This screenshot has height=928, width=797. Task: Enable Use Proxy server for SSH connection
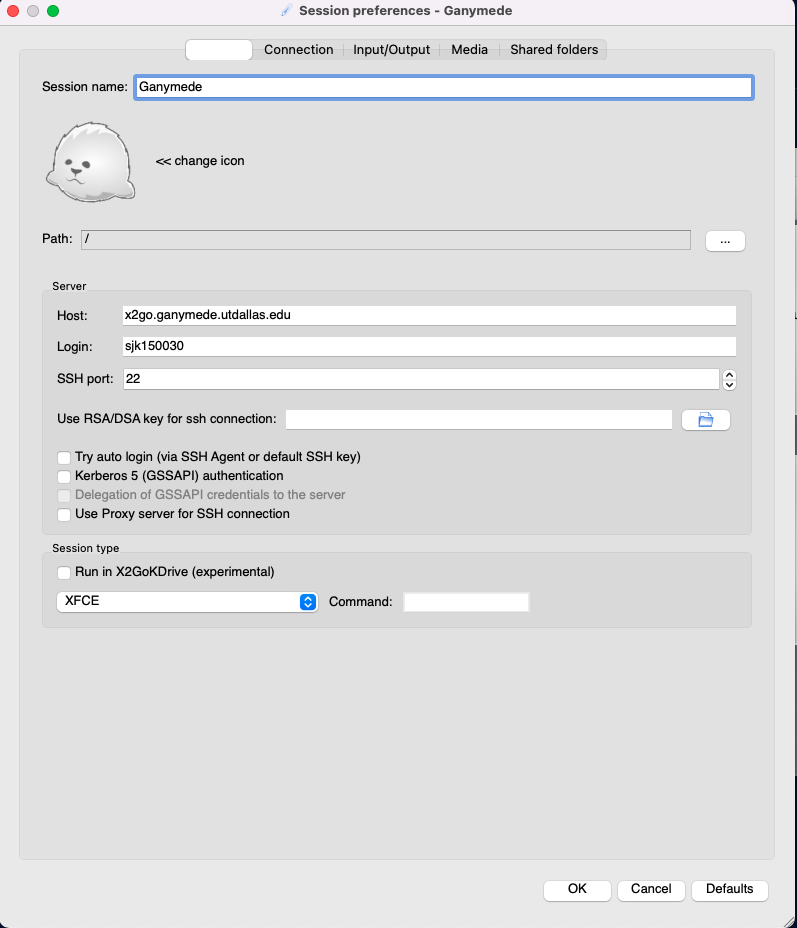(64, 514)
